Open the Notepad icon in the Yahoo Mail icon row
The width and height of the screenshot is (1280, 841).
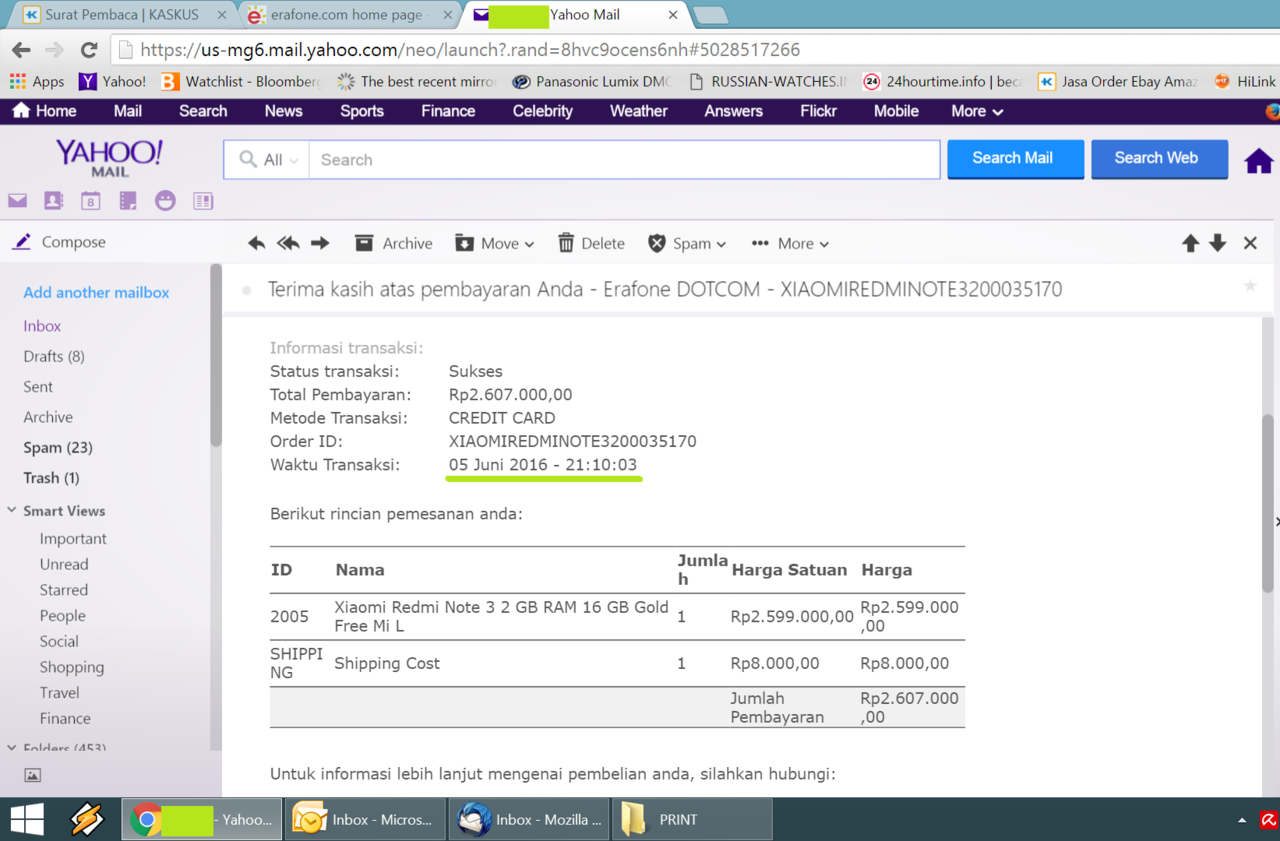coord(127,201)
